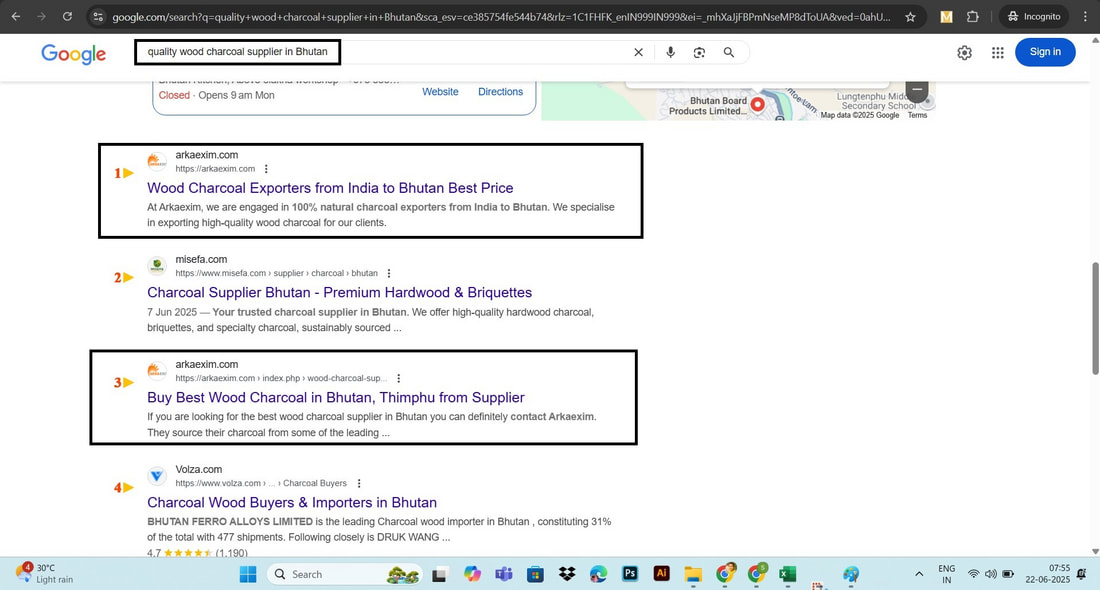Open Google search settings gear
This screenshot has height=590, width=1100.
click(964, 52)
